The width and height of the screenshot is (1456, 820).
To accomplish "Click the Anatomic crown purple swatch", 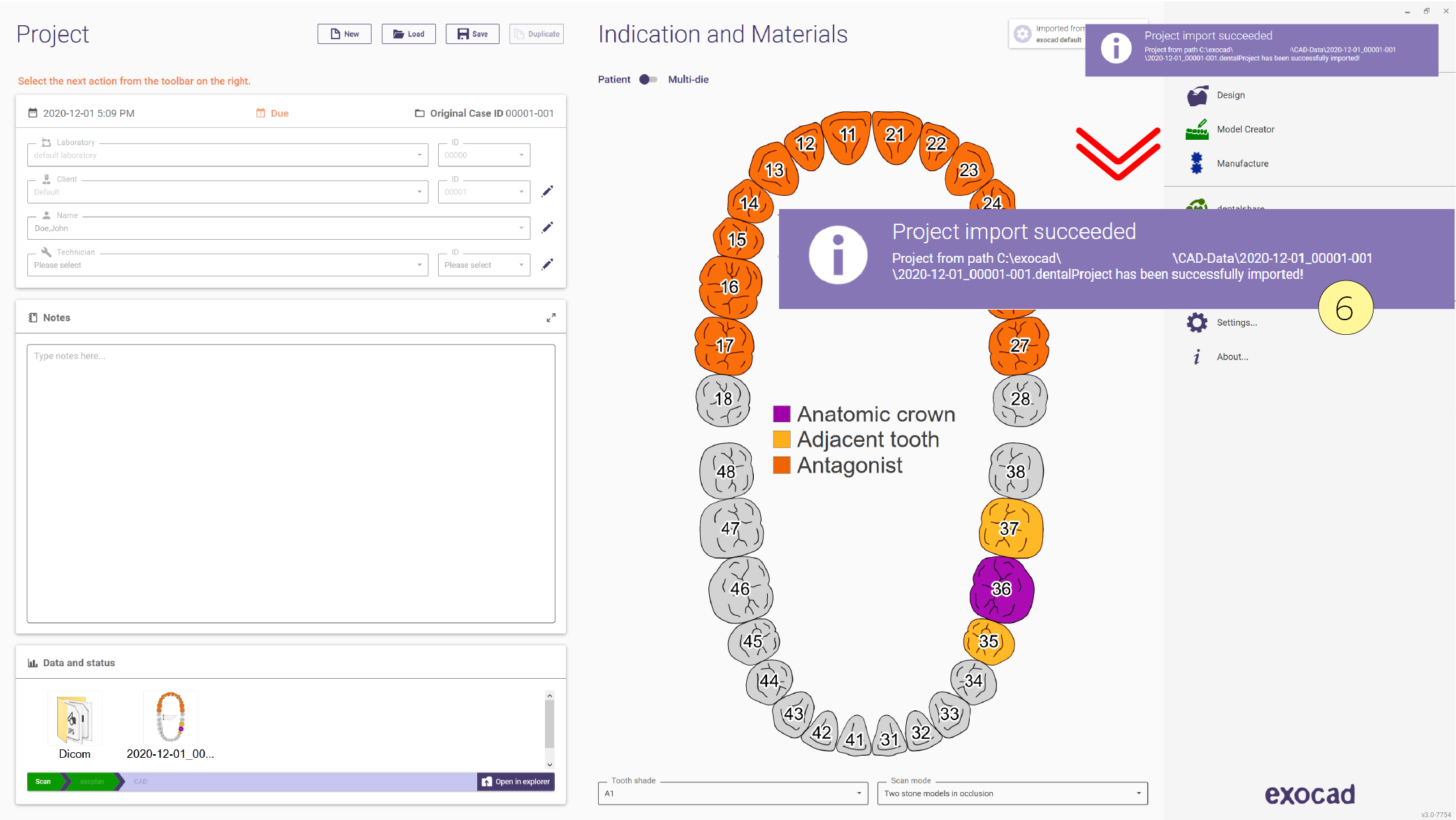I will tap(782, 414).
